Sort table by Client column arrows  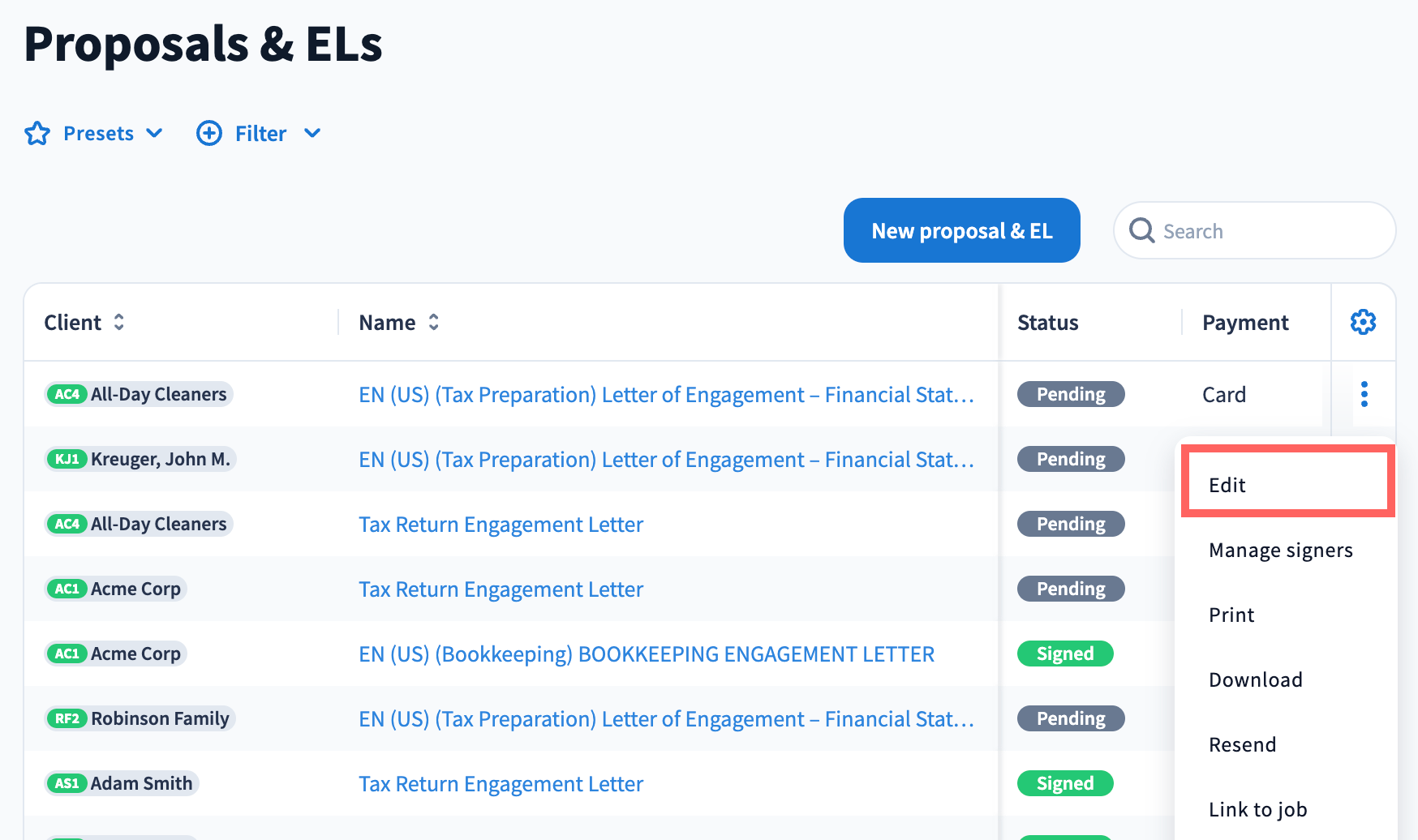[119, 323]
